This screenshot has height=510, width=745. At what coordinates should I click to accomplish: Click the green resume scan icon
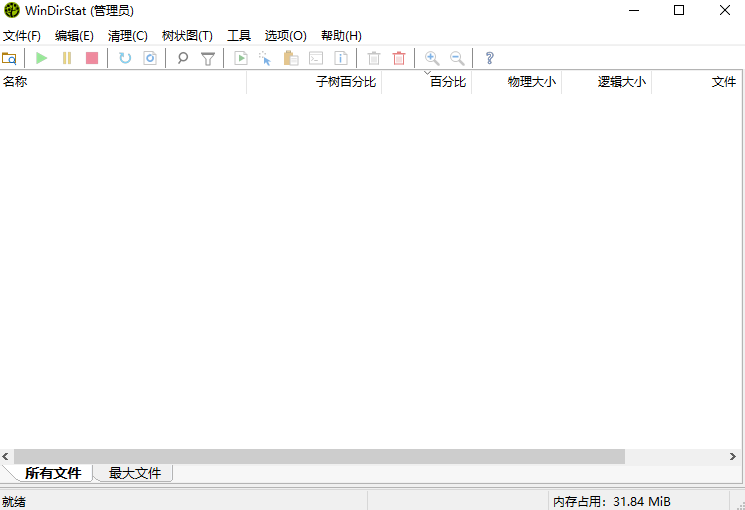pos(42,58)
